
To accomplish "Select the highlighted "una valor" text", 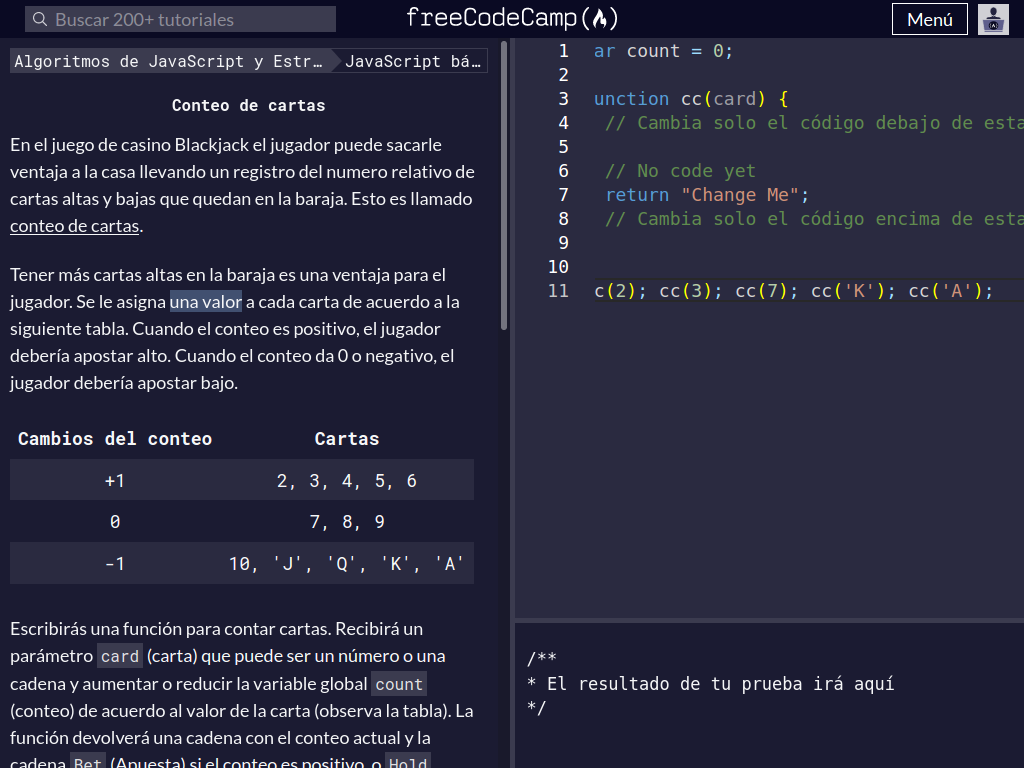I will pyautogui.click(x=204, y=301).
